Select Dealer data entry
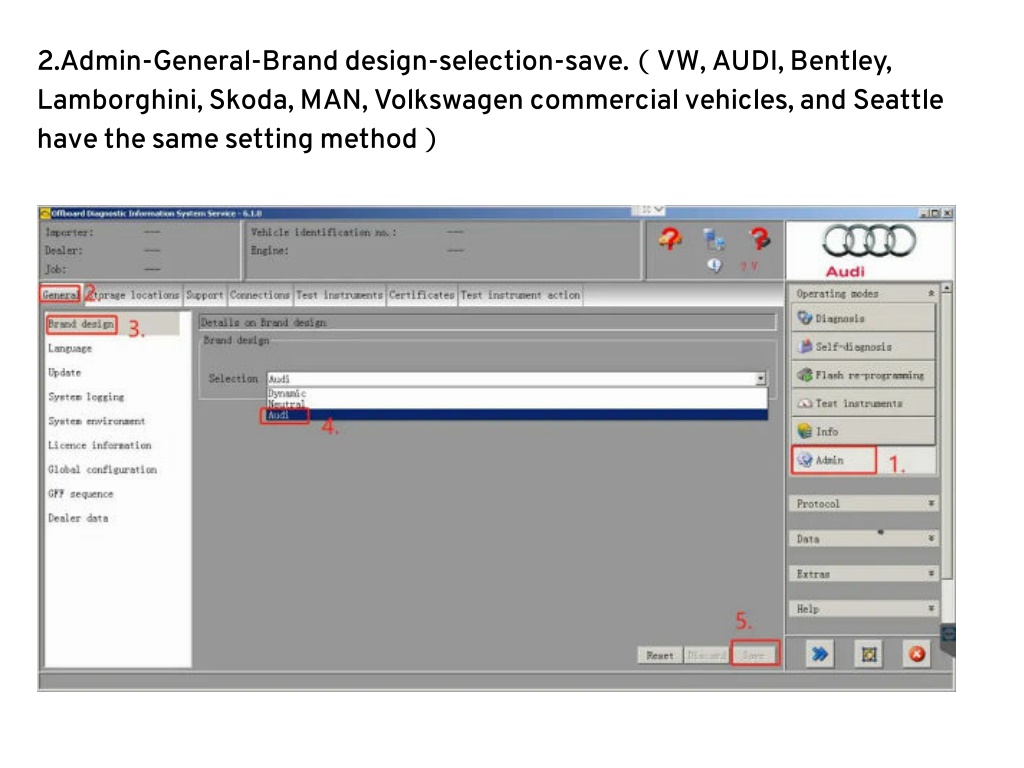The height and width of the screenshot is (768, 1024). [x=78, y=518]
